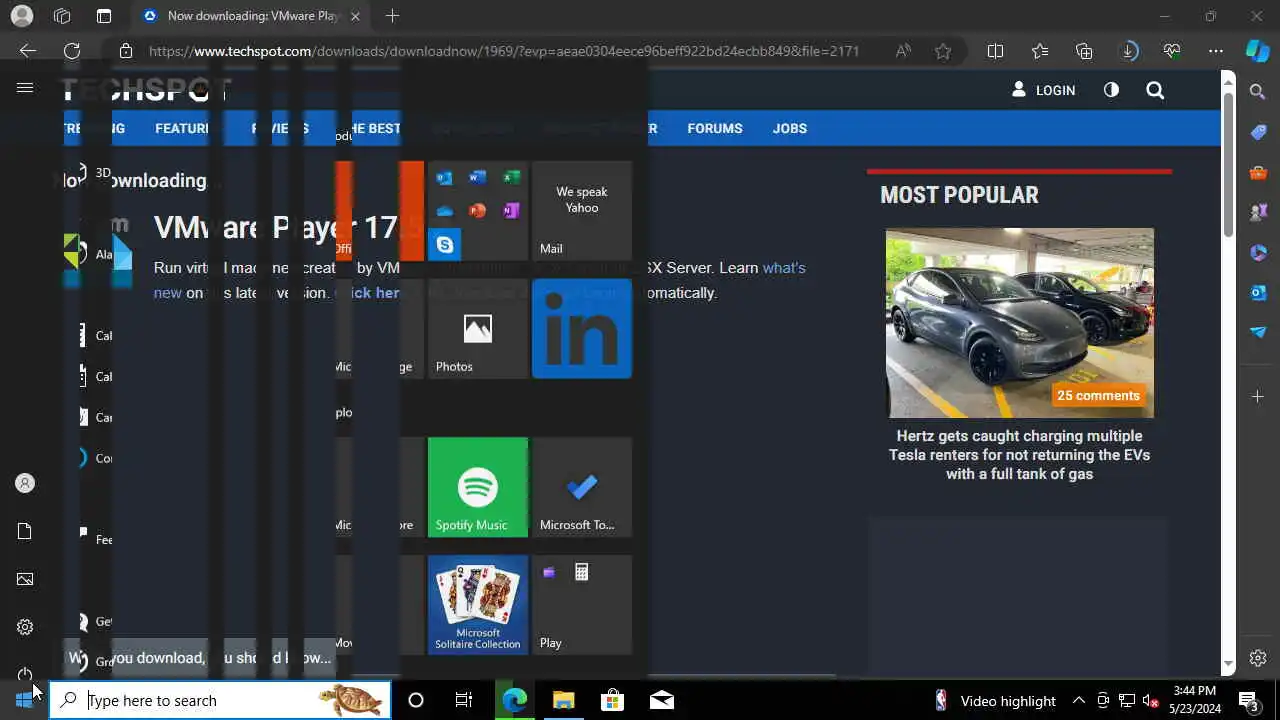Open the Microsoft 365 sidebar icon
The height and width of the screenshot is (720, 1280).
coord(1258,252)
